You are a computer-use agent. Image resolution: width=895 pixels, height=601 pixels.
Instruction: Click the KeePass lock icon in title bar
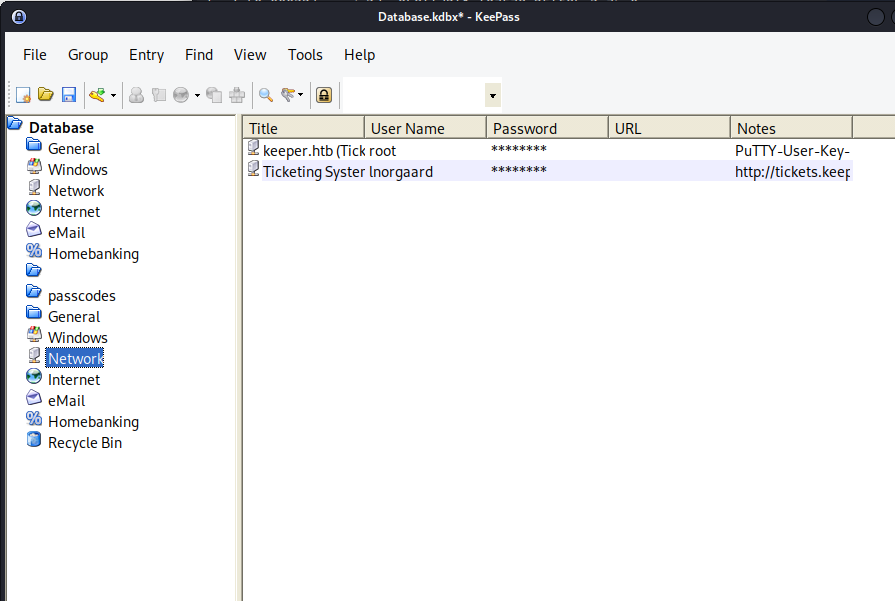(19, 17)
